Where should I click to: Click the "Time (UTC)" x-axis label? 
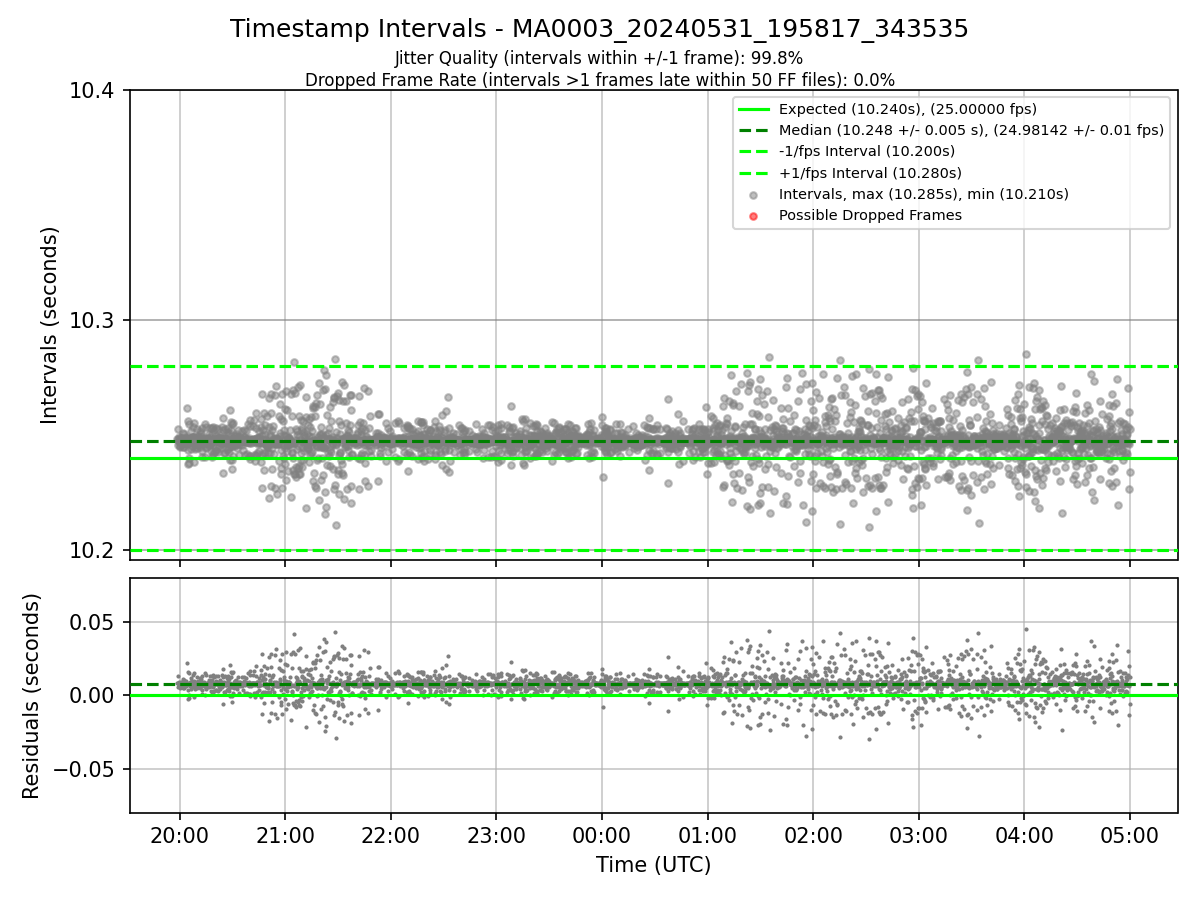[653, 865]
